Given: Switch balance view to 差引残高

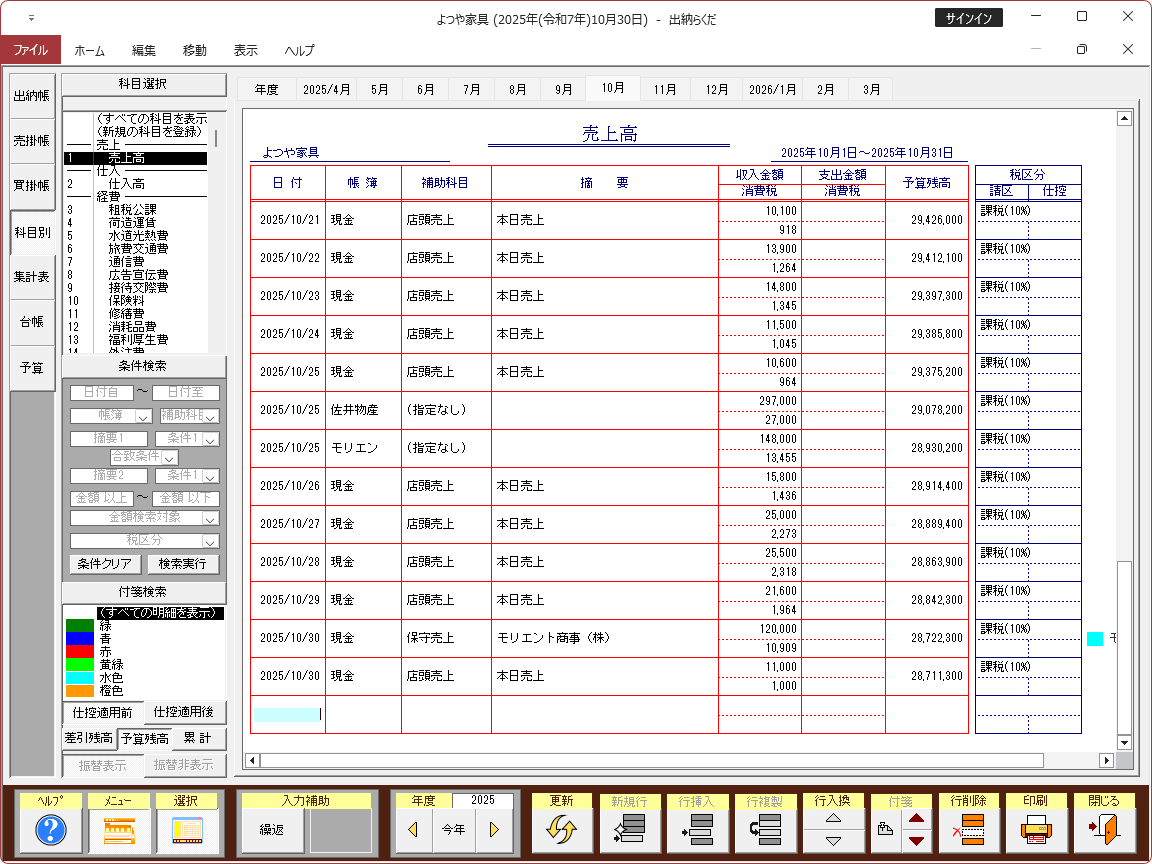Looking at the screenshot, I should tap(88, 739).
